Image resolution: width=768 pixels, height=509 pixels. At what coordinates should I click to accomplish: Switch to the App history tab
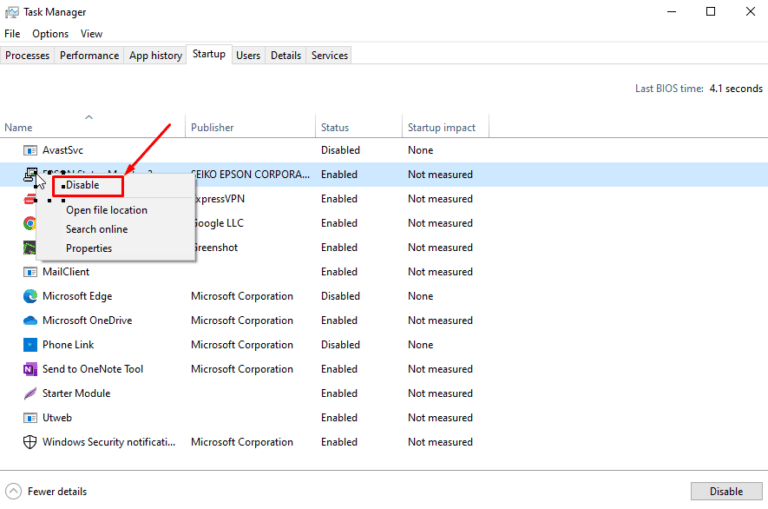(156, 55)
